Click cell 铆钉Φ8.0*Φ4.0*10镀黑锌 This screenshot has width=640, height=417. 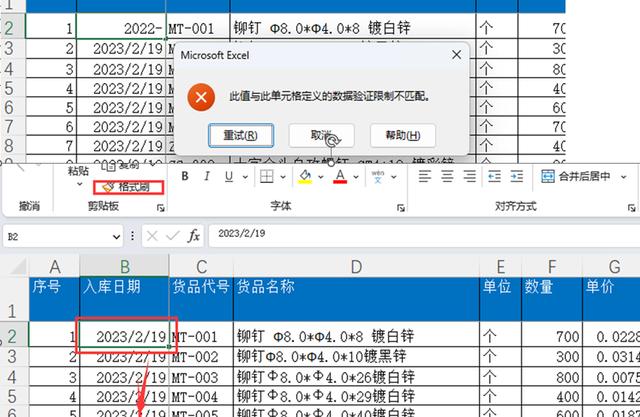point(356,357)
